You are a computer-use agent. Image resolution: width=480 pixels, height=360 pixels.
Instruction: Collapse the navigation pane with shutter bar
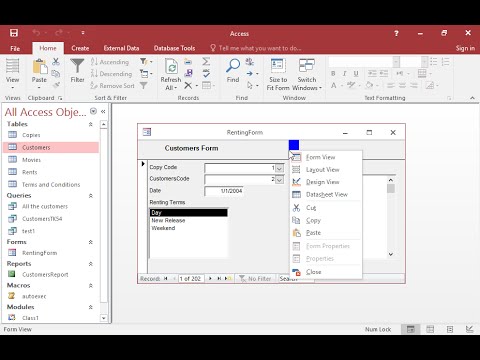pyautogui.click(x=103, y=111)
